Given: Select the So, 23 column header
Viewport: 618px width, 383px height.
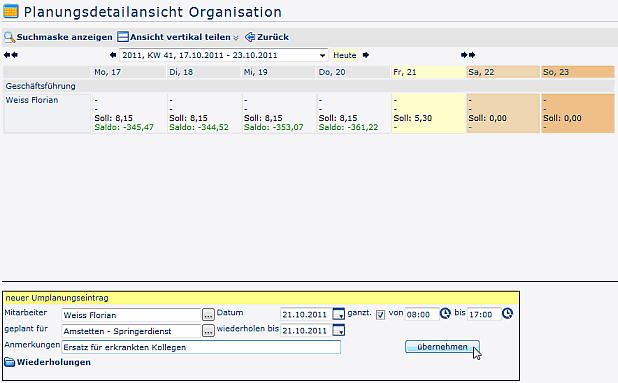Looking at the screenshot, I should point(578,72).
